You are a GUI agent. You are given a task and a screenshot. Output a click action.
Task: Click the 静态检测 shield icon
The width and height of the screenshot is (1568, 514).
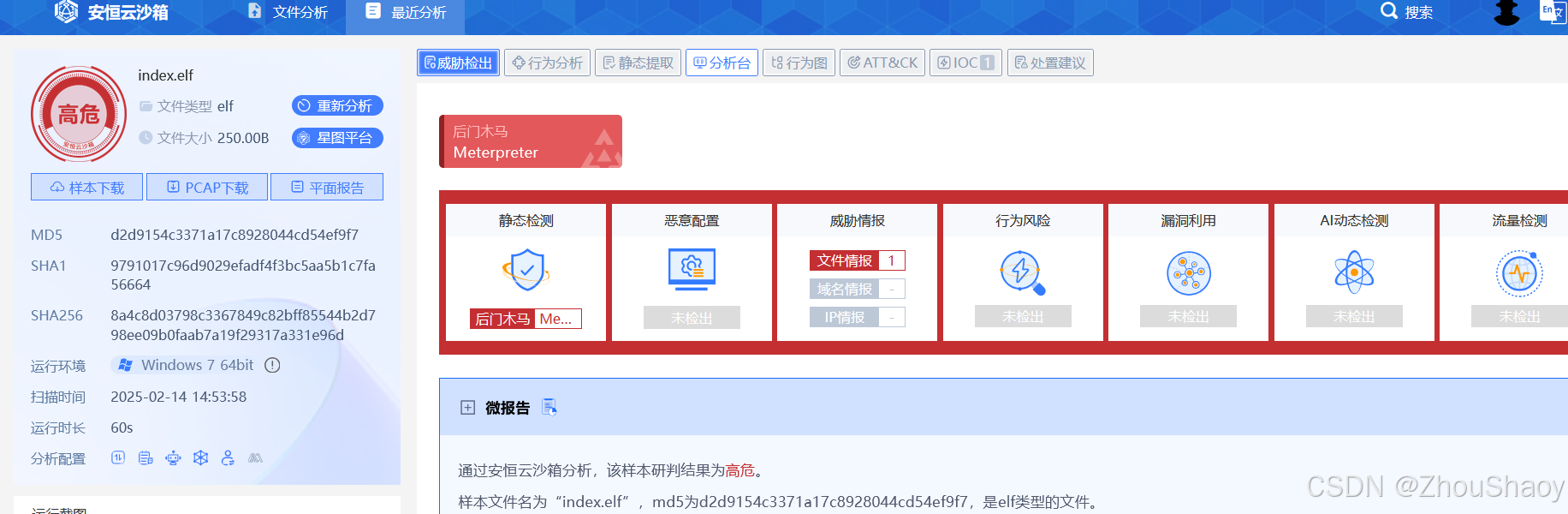coord(526,271)
